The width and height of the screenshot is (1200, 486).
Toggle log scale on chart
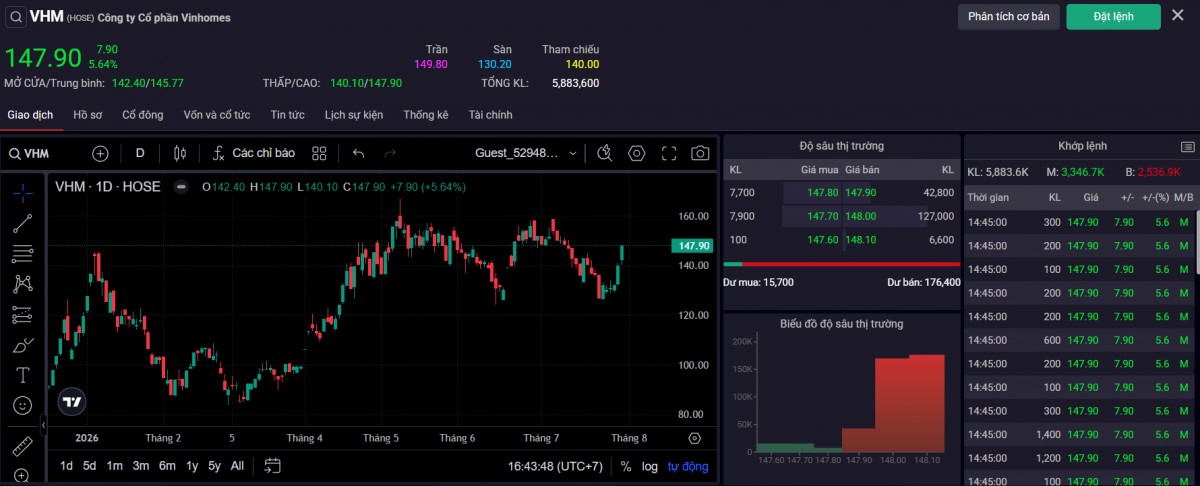tap(650, 466)
